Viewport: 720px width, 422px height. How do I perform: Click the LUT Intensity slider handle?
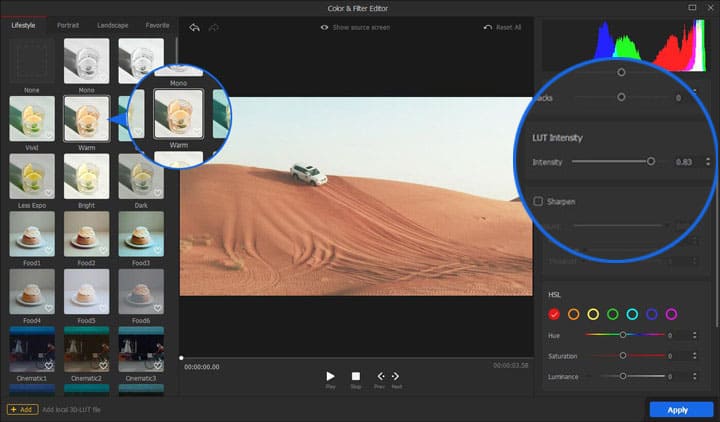(x=651, y=161)
